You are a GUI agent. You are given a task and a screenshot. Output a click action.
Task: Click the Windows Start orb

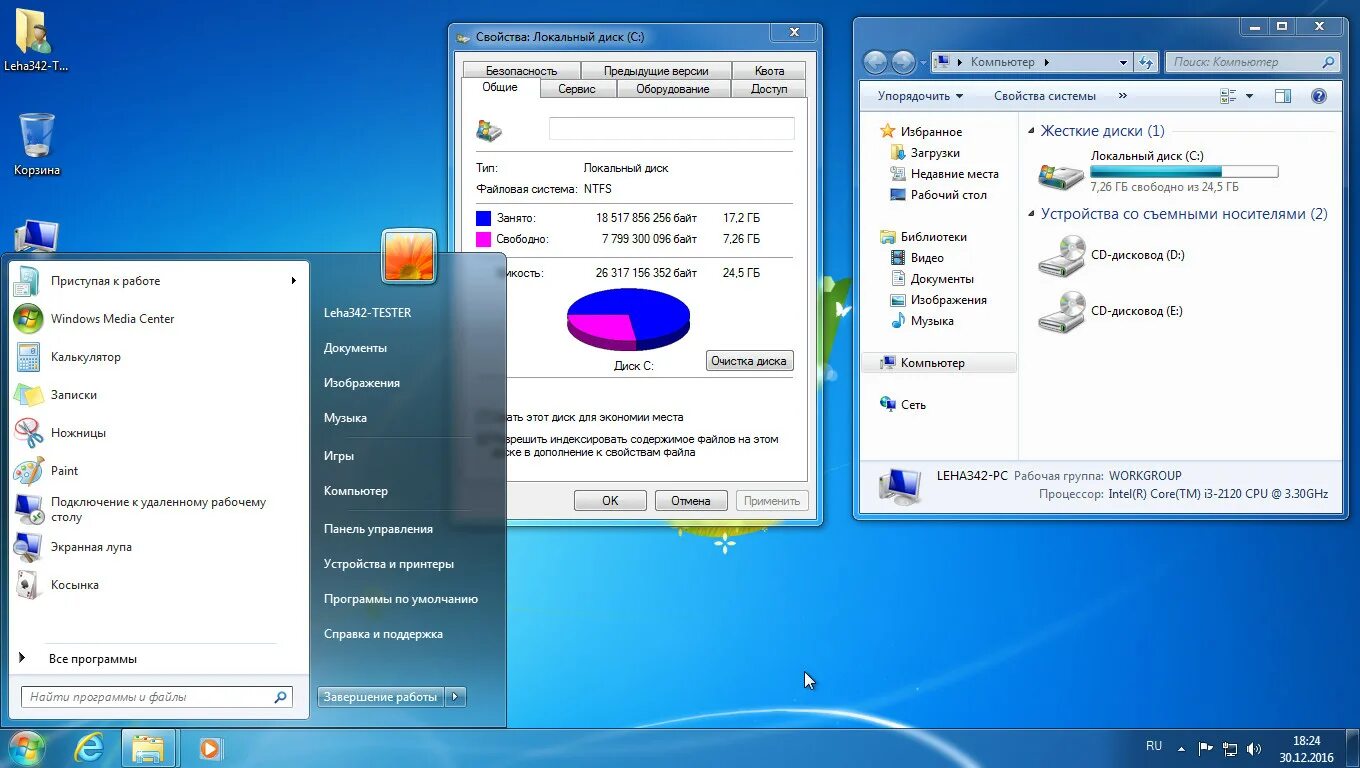tap(26, 747)
